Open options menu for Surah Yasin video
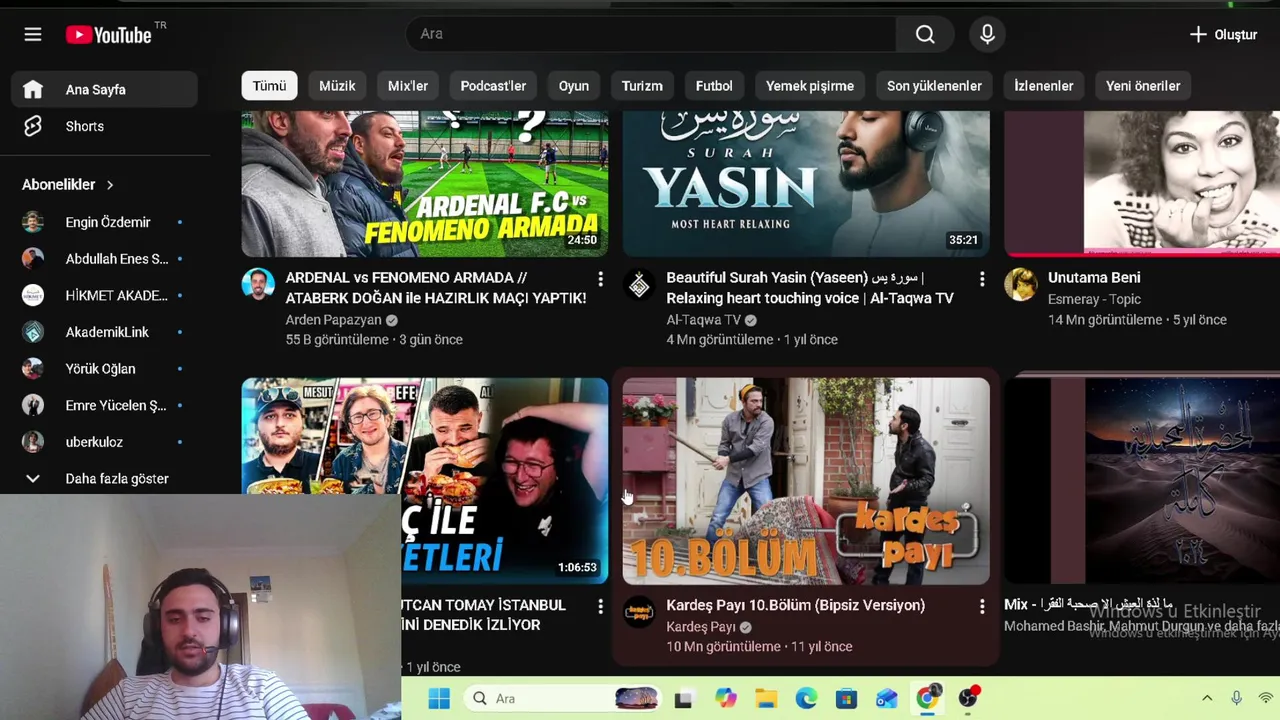This screenshot has height=720, width=1280. coord(981,279)
